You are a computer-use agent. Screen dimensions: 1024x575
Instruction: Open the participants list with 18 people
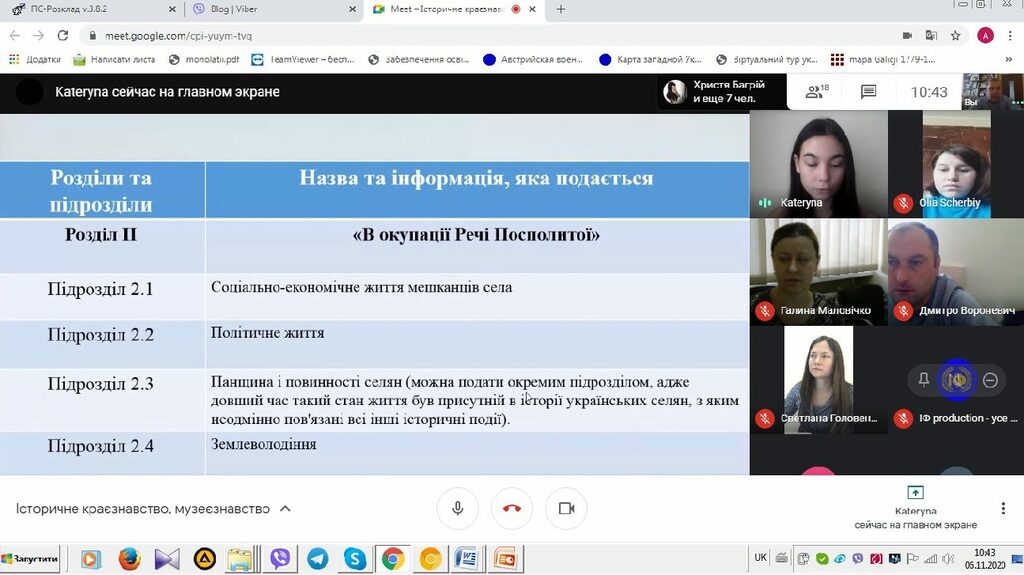(x=817, y=92)
